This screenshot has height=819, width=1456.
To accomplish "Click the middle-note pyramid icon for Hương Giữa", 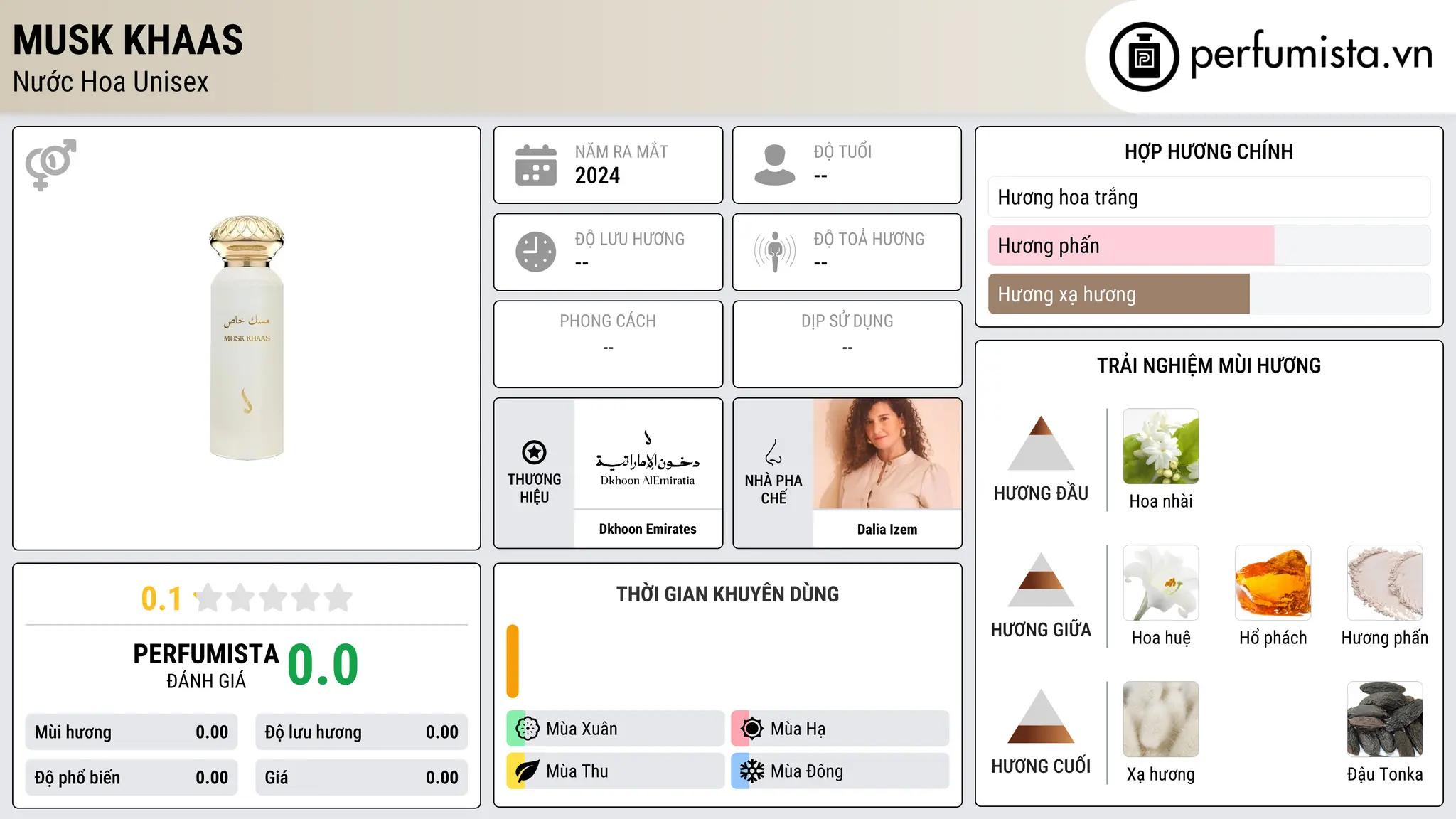I will tap(1041, 579).
